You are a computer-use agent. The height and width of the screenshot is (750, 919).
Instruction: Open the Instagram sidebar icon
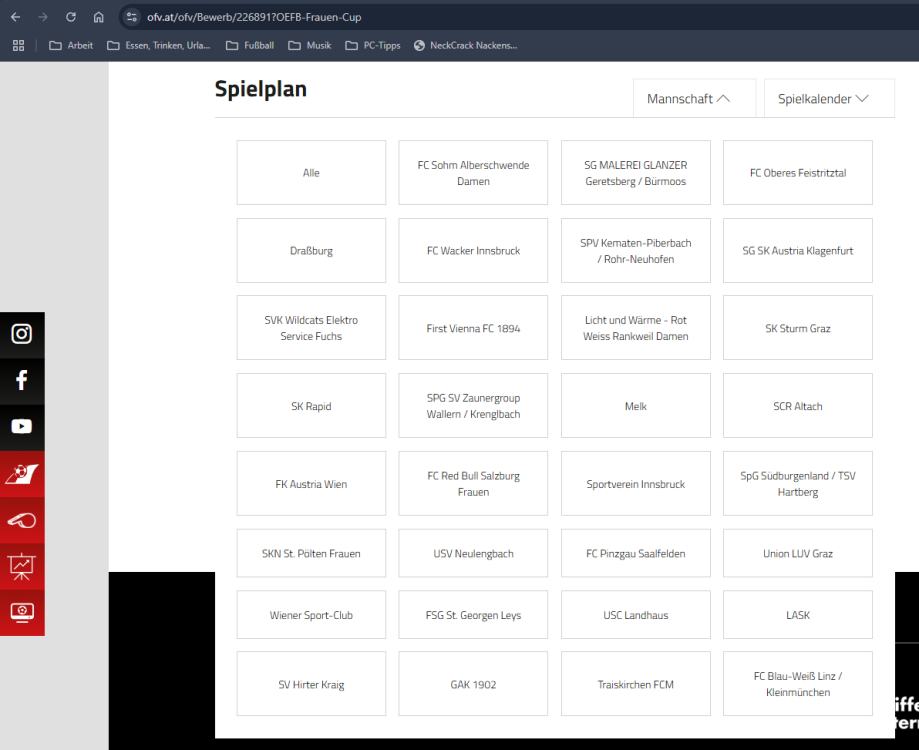[21, 334]
